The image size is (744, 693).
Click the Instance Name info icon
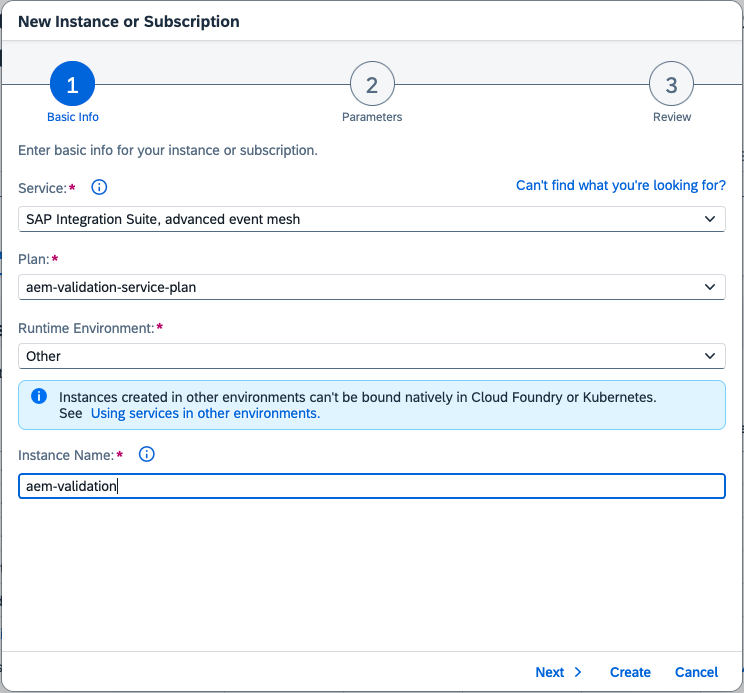pos(147,454)
